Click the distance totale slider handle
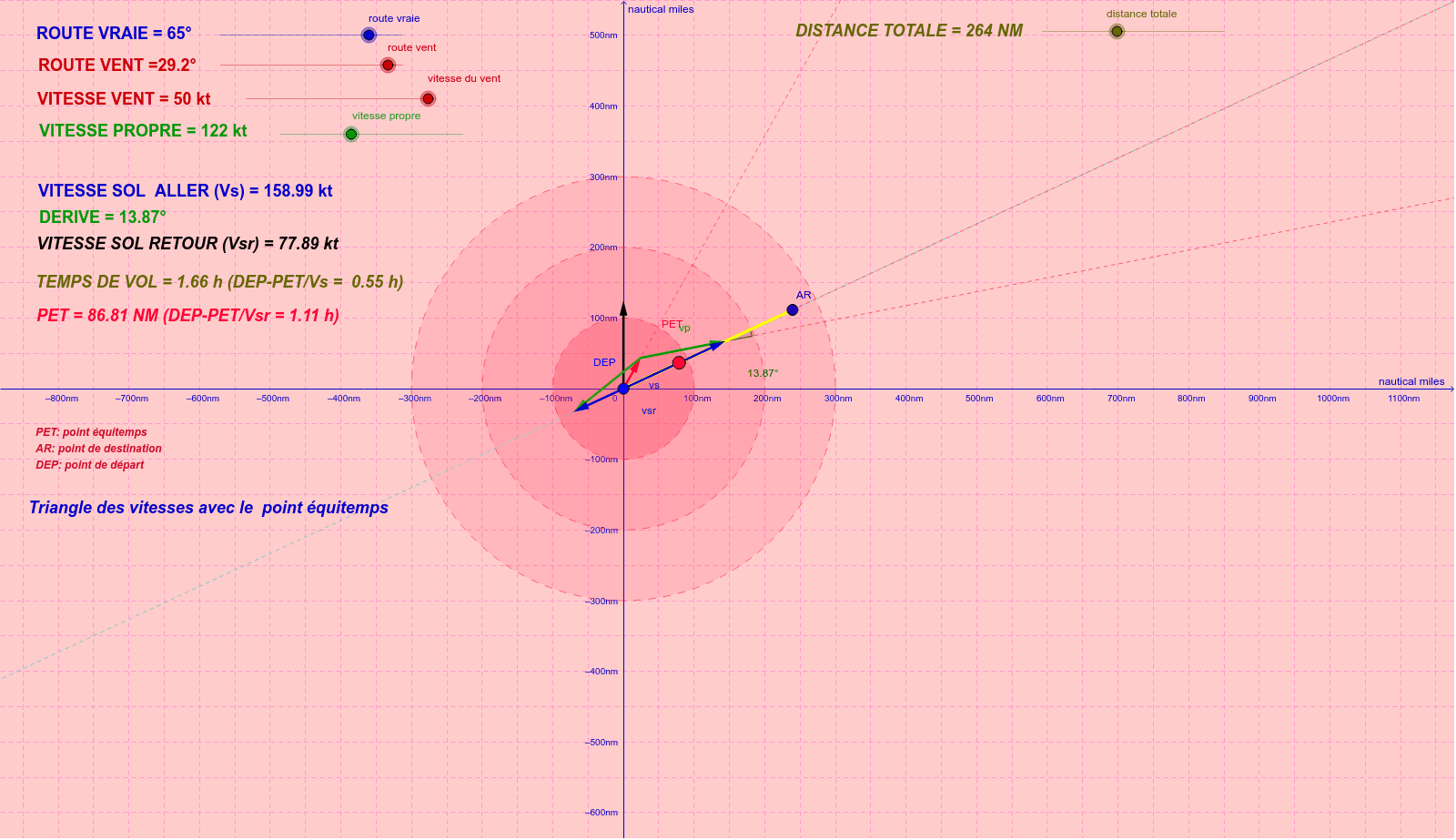This screenshot has height=840, width=1456. 1117,31
